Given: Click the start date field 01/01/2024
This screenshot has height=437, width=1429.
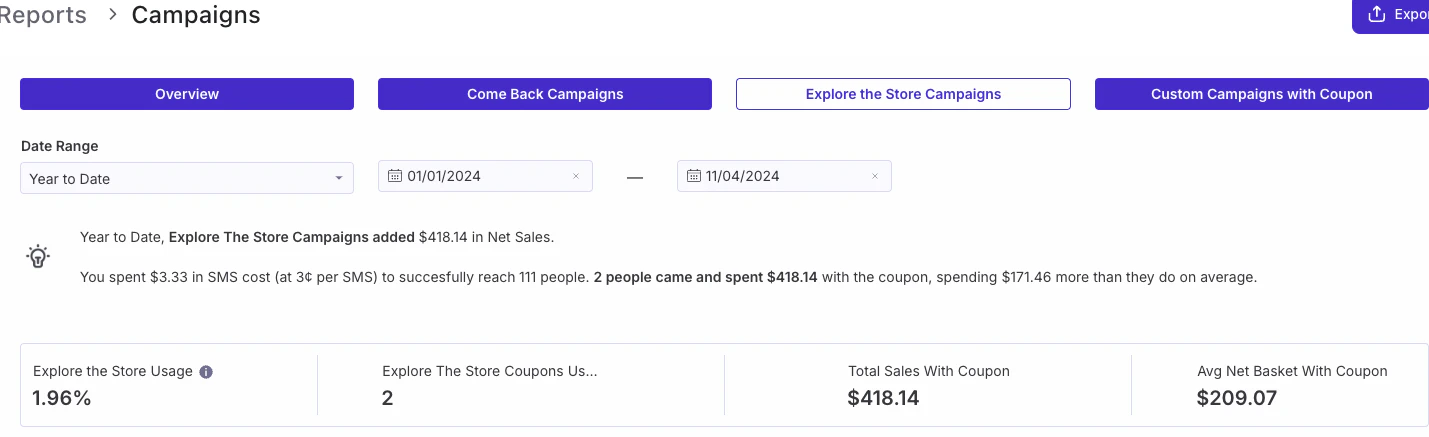Looking at the screenshot, I should pyautogui.click(x=480, y=176).
